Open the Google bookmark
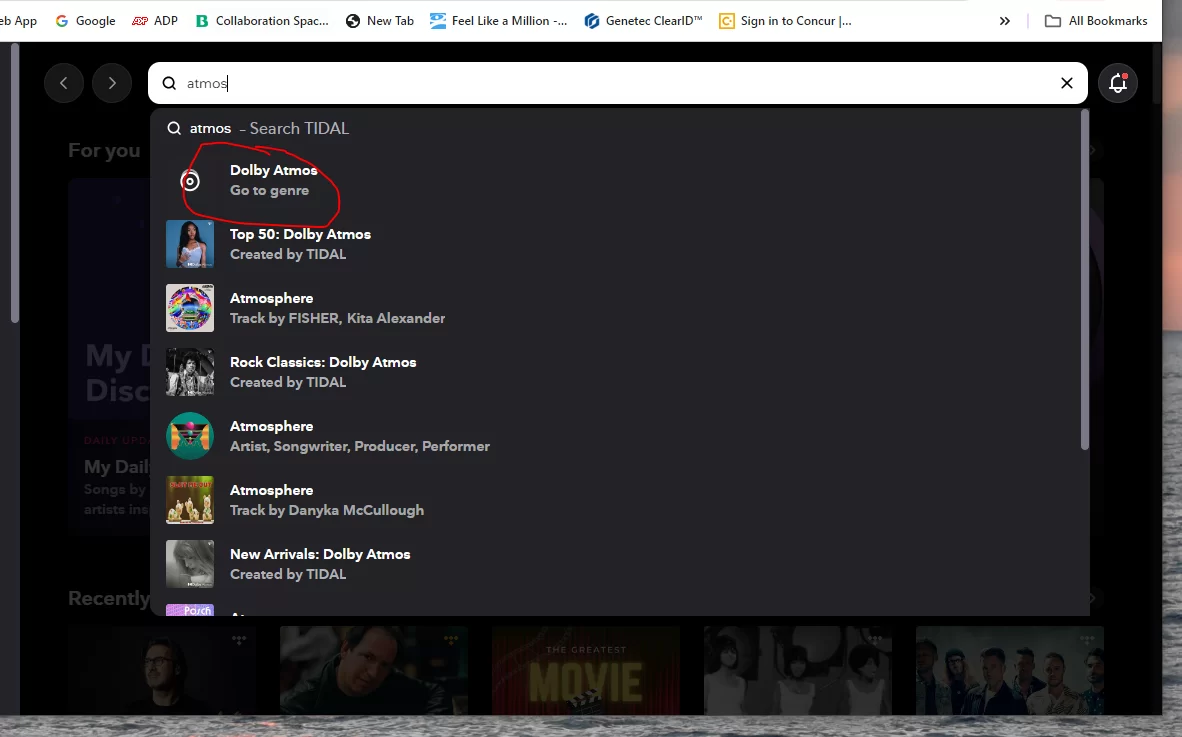The image size is (1182, 737). tap(85, 21)
